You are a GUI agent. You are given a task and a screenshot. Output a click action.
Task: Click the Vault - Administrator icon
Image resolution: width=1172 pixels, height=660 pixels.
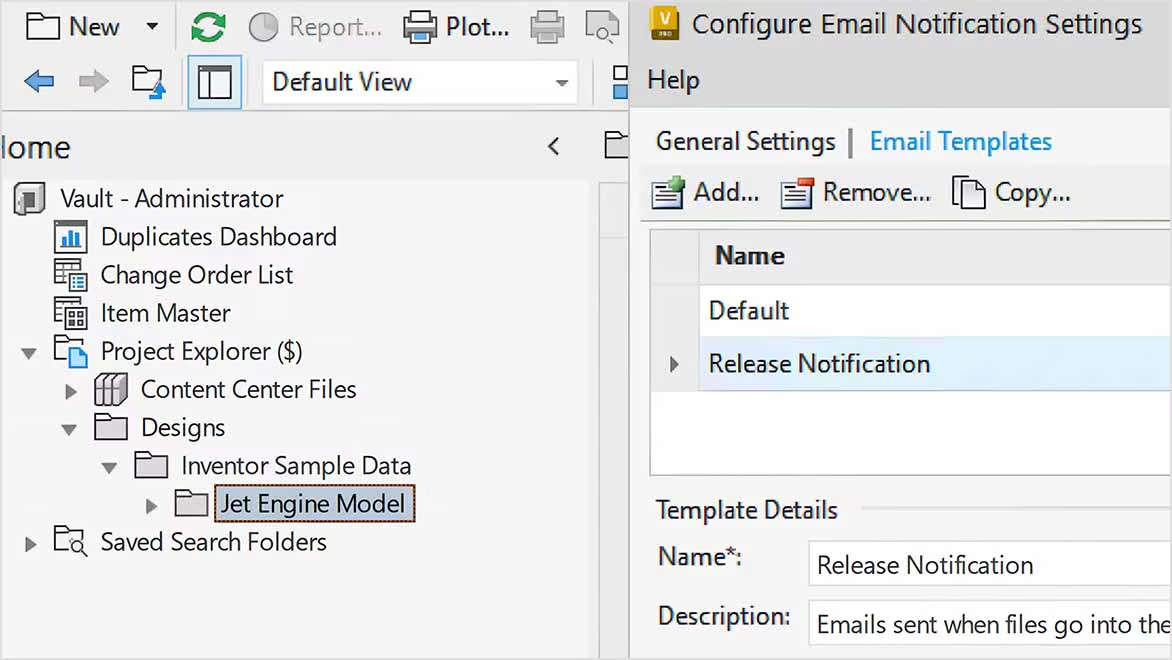[29, 199]
